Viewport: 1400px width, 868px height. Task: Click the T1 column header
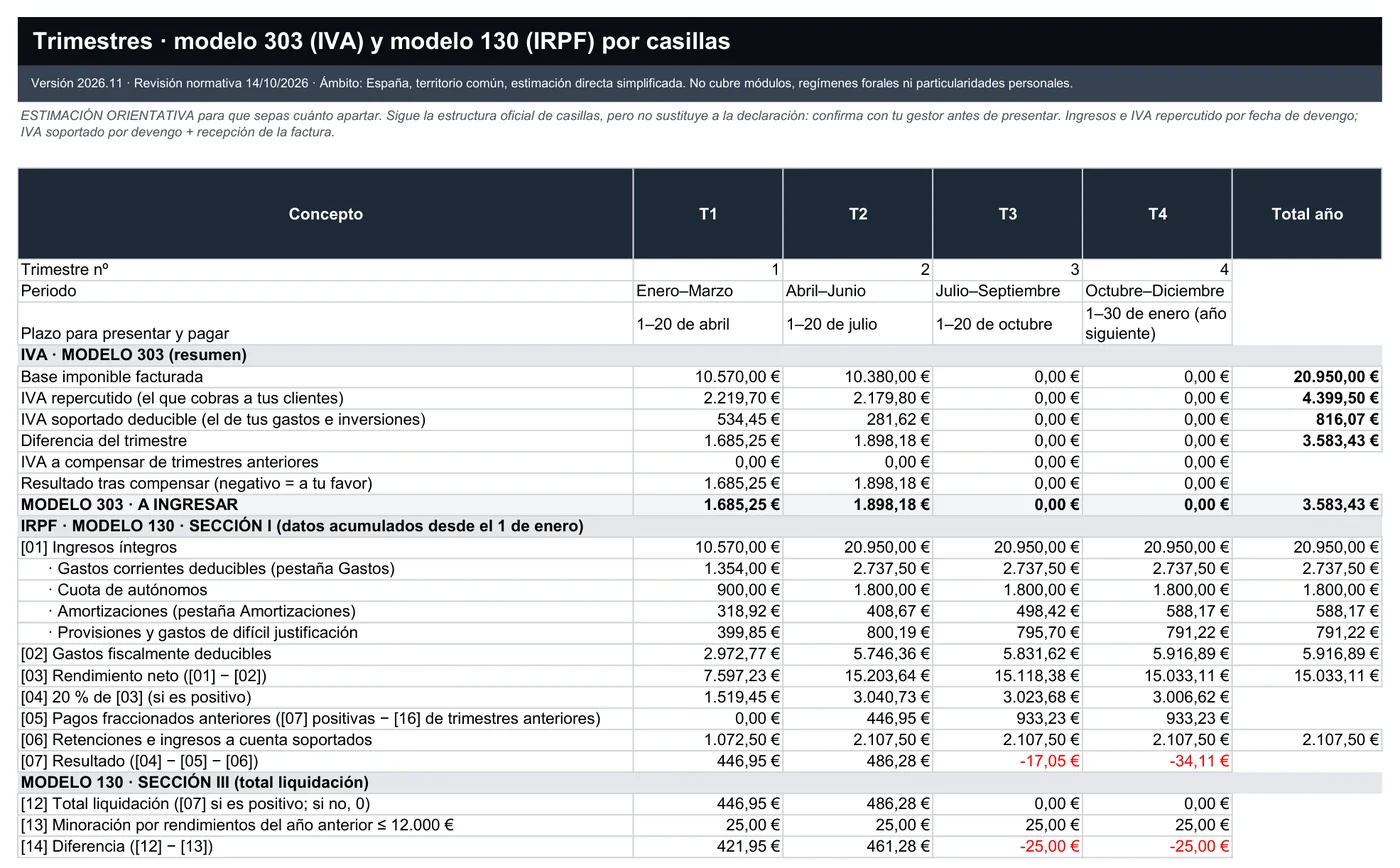coord(708,214)
